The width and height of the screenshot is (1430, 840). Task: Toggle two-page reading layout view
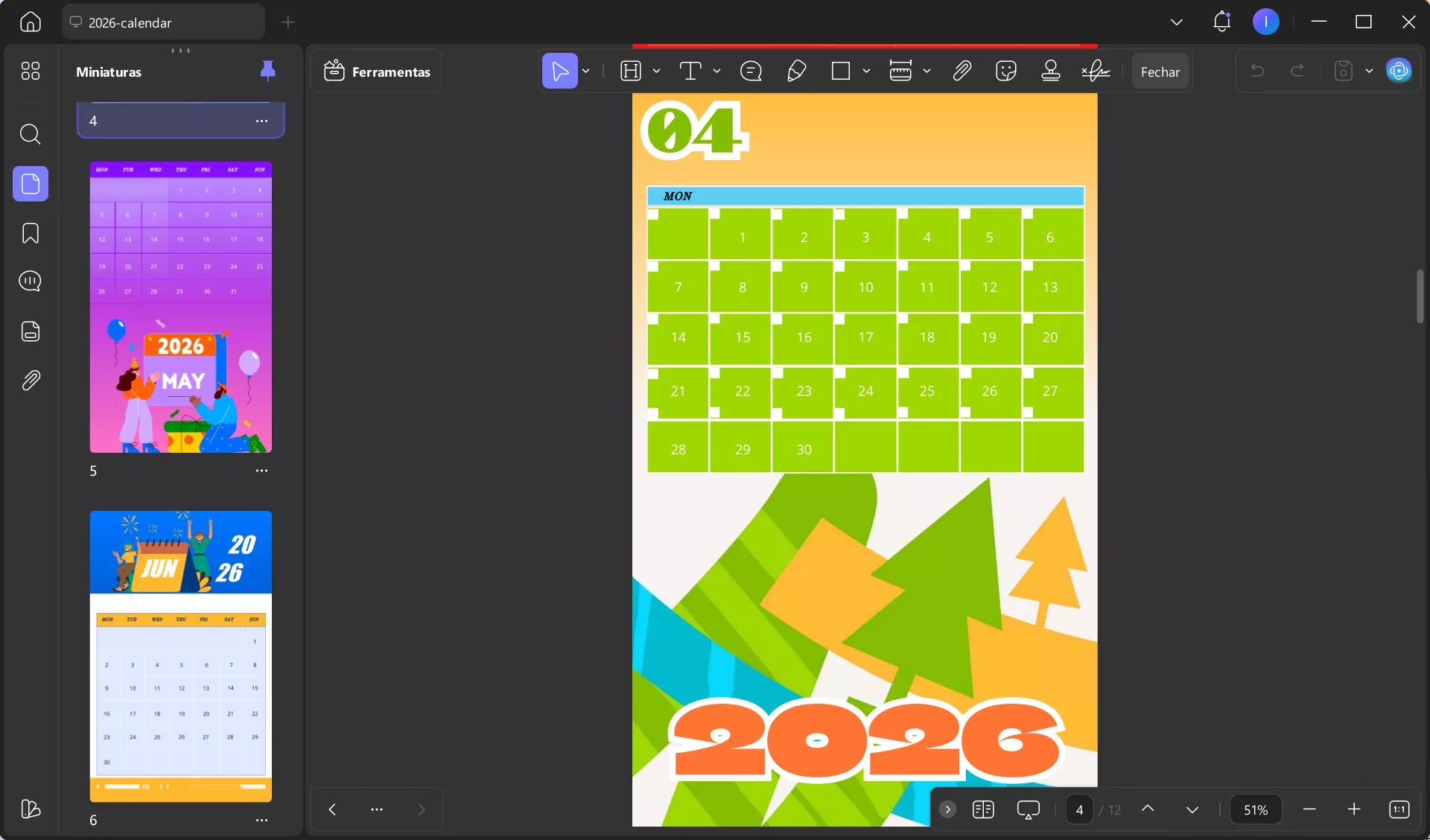(x=983, y=809)
